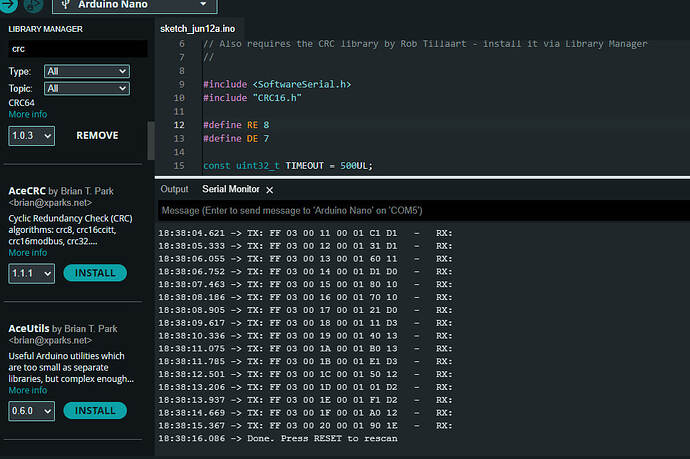Click the serial log line at 18:38:04.621

point(305,233)
